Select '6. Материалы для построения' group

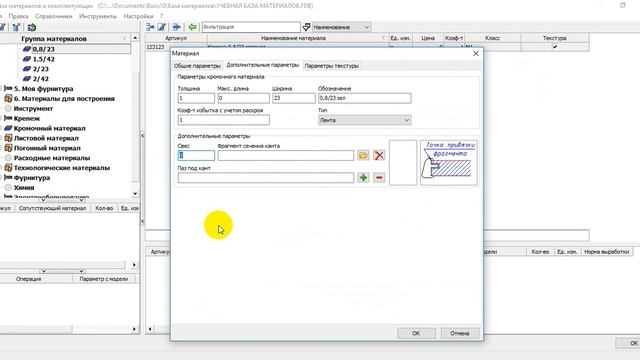pos(64,99)
